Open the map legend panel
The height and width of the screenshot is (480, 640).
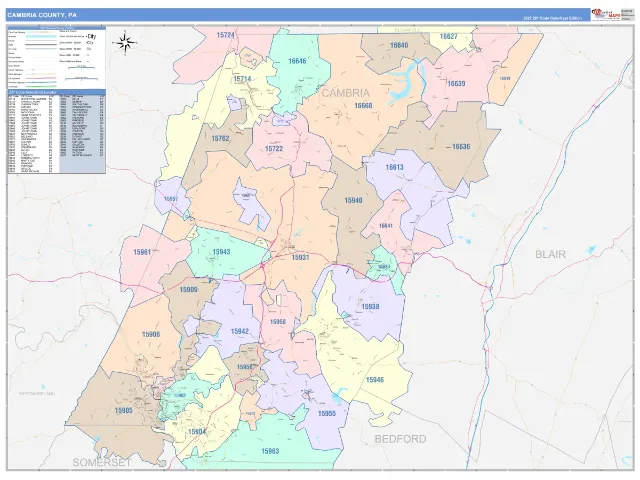tap(57, 58)
